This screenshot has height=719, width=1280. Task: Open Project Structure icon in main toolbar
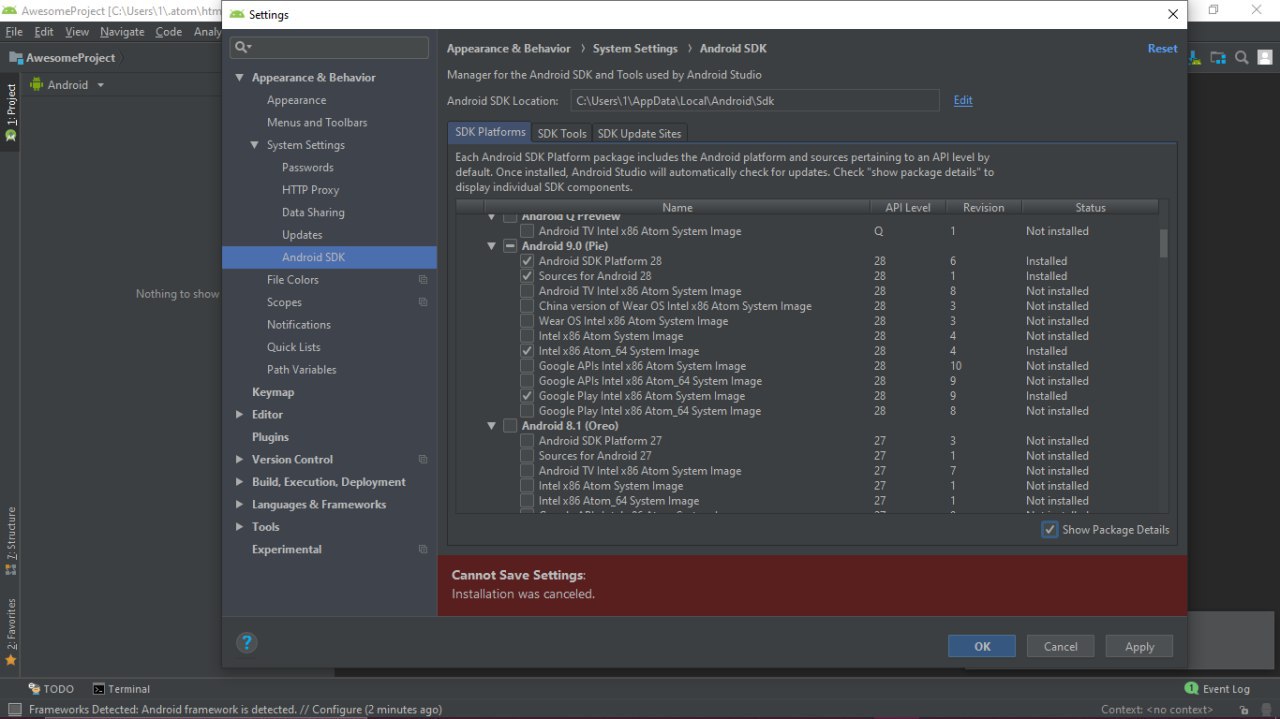pos(1219,58)
